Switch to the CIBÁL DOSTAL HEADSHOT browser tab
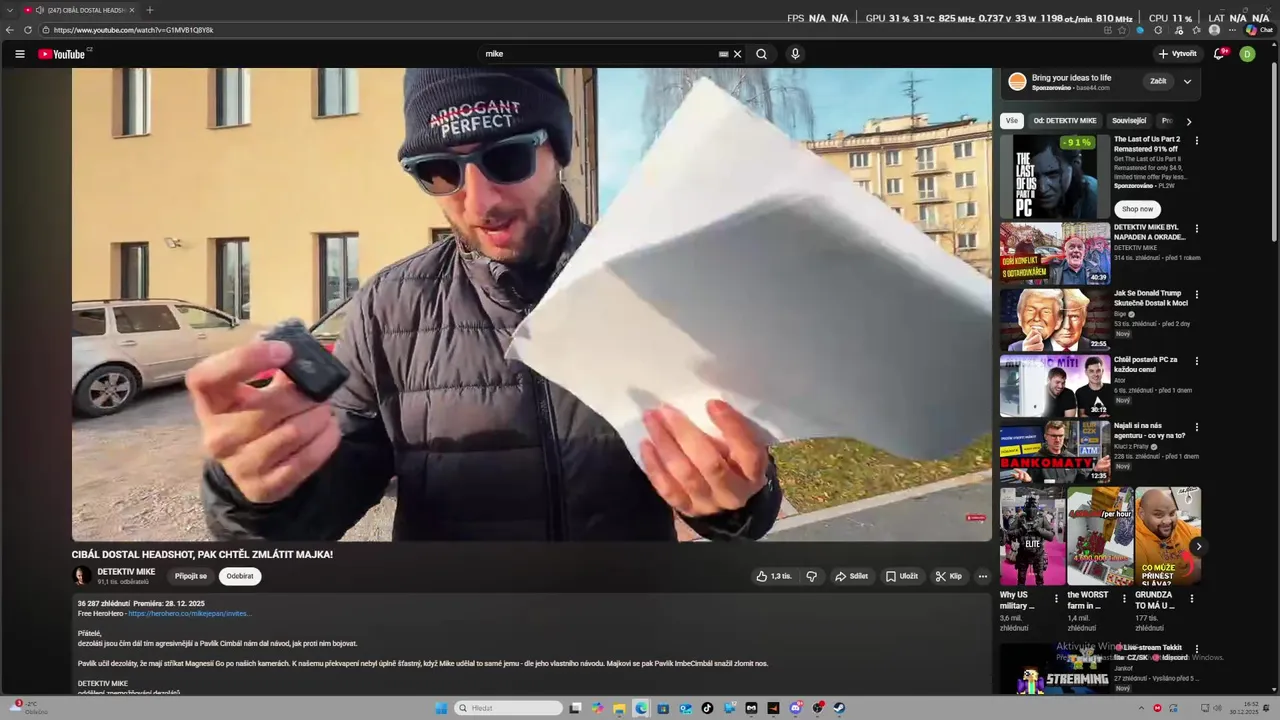 [x=78, y=10]
